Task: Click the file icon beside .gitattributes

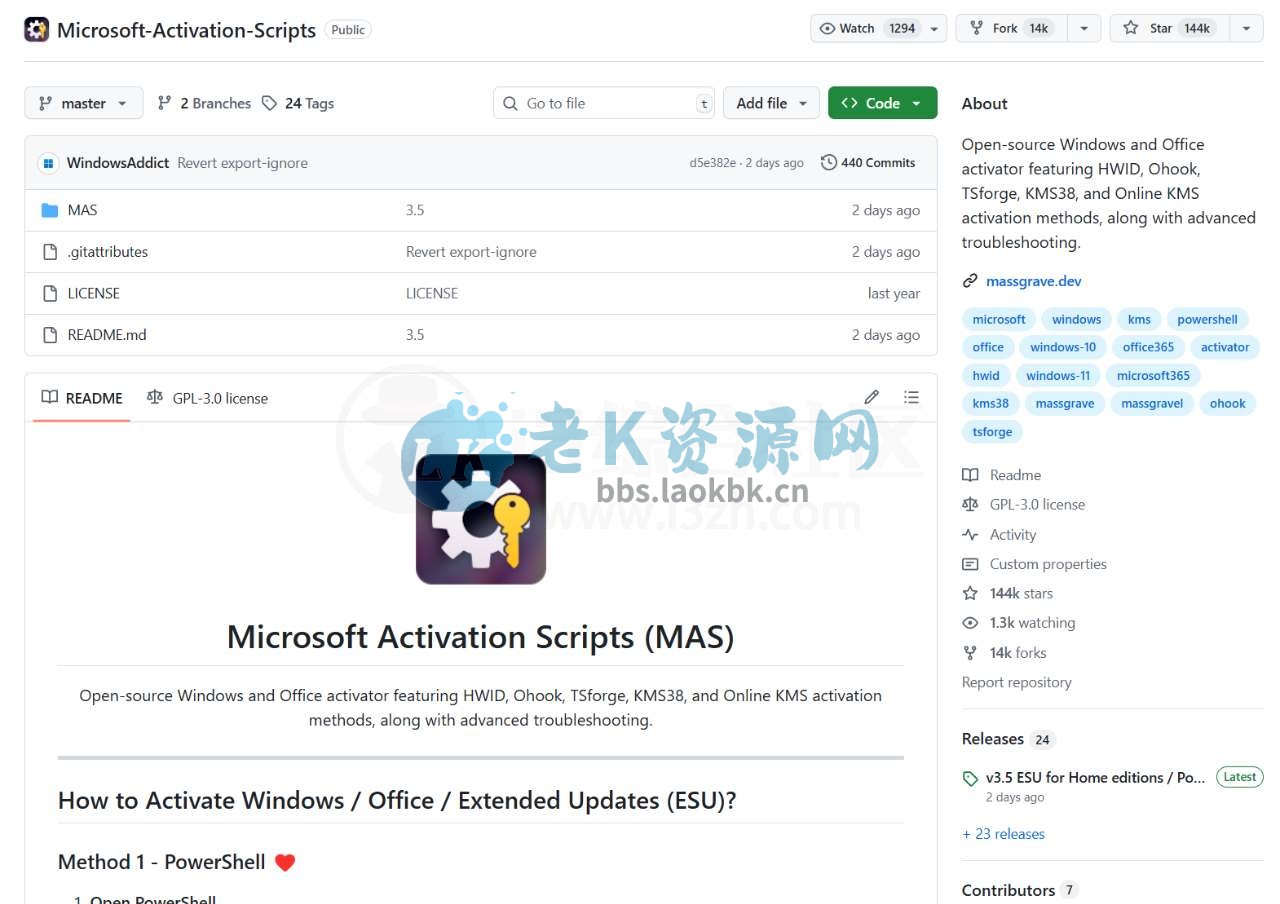Action: (x=50, y=252)
